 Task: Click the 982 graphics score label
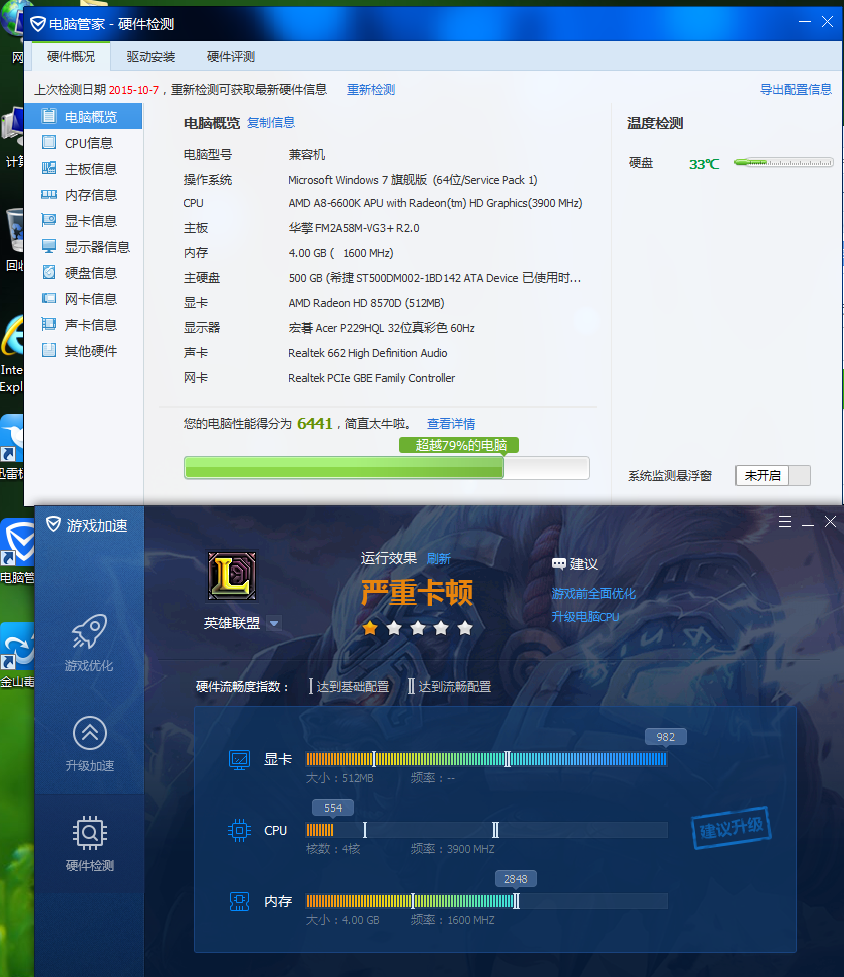665,737
